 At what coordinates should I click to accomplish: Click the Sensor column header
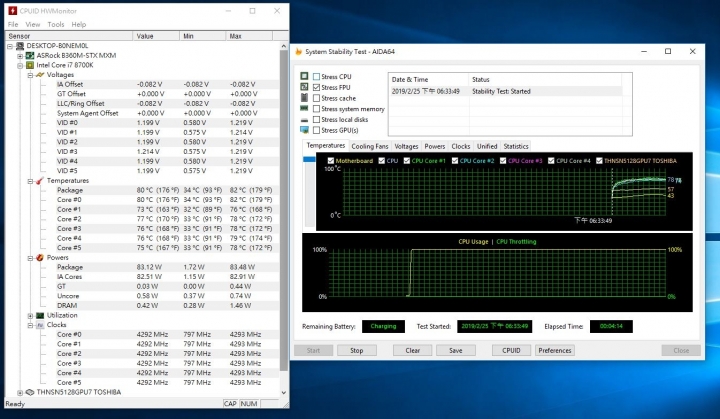point(69,36)
